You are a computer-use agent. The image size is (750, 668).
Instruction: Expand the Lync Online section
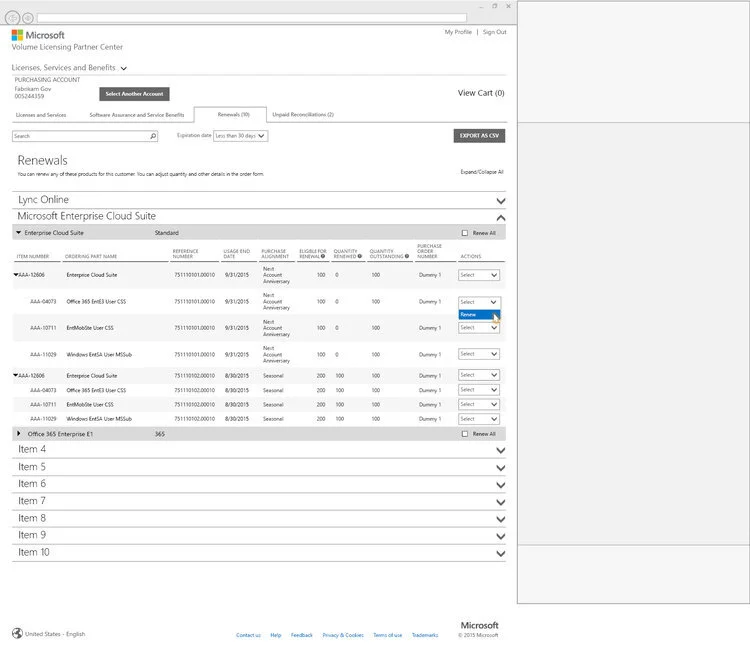(x=500, y=201)
